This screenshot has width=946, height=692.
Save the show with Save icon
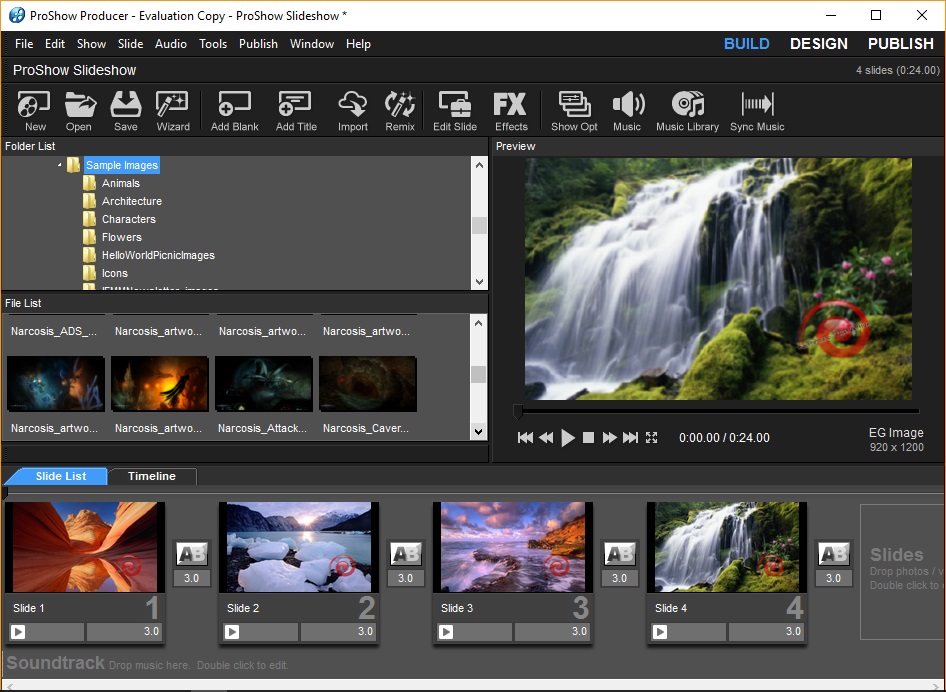coord(125,110)
